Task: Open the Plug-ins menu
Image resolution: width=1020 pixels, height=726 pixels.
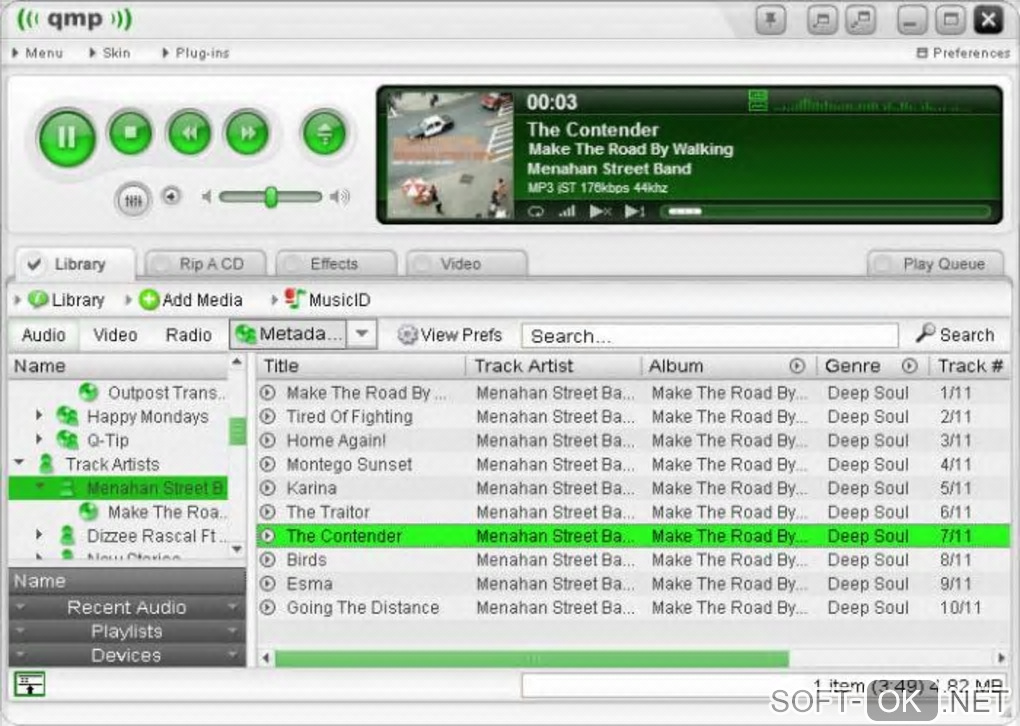Action: [195, 53]
